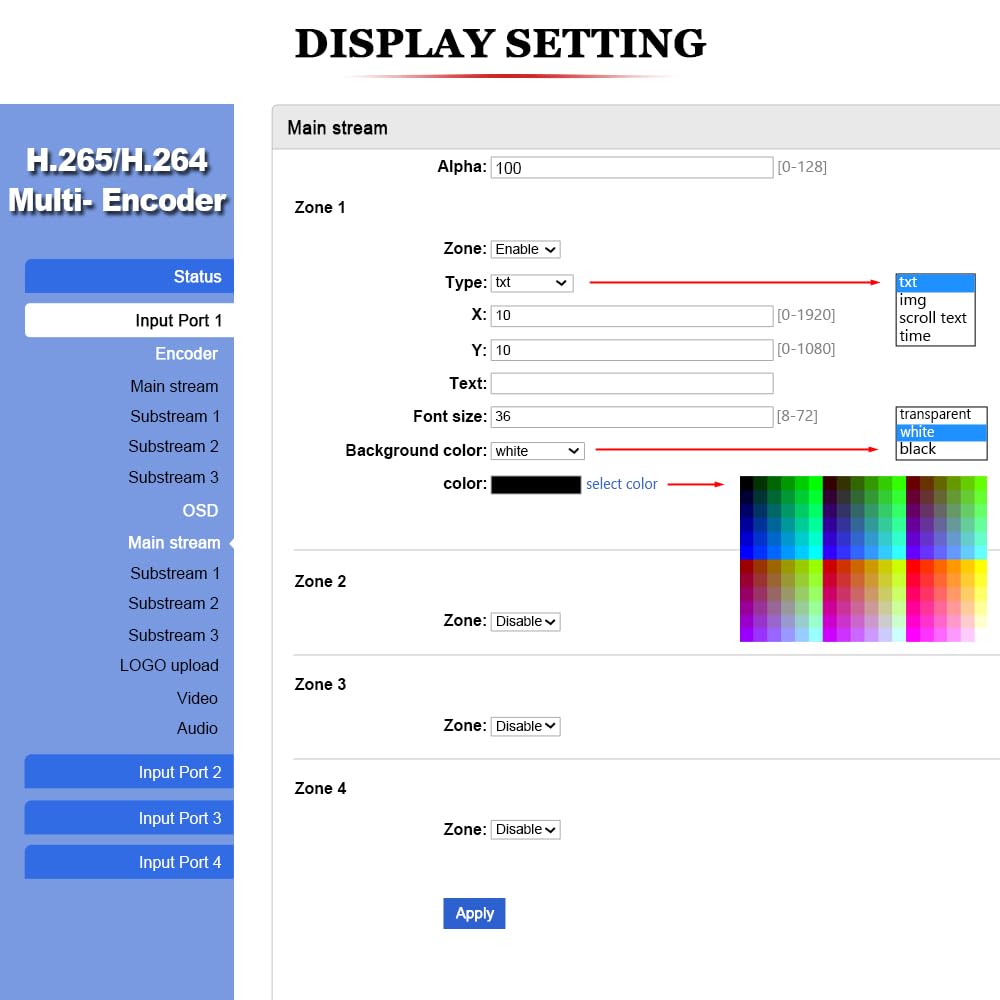1000x1000 pixels.
Task: Open the Zone 2 Disable dropdown
Action: (525, 621)
